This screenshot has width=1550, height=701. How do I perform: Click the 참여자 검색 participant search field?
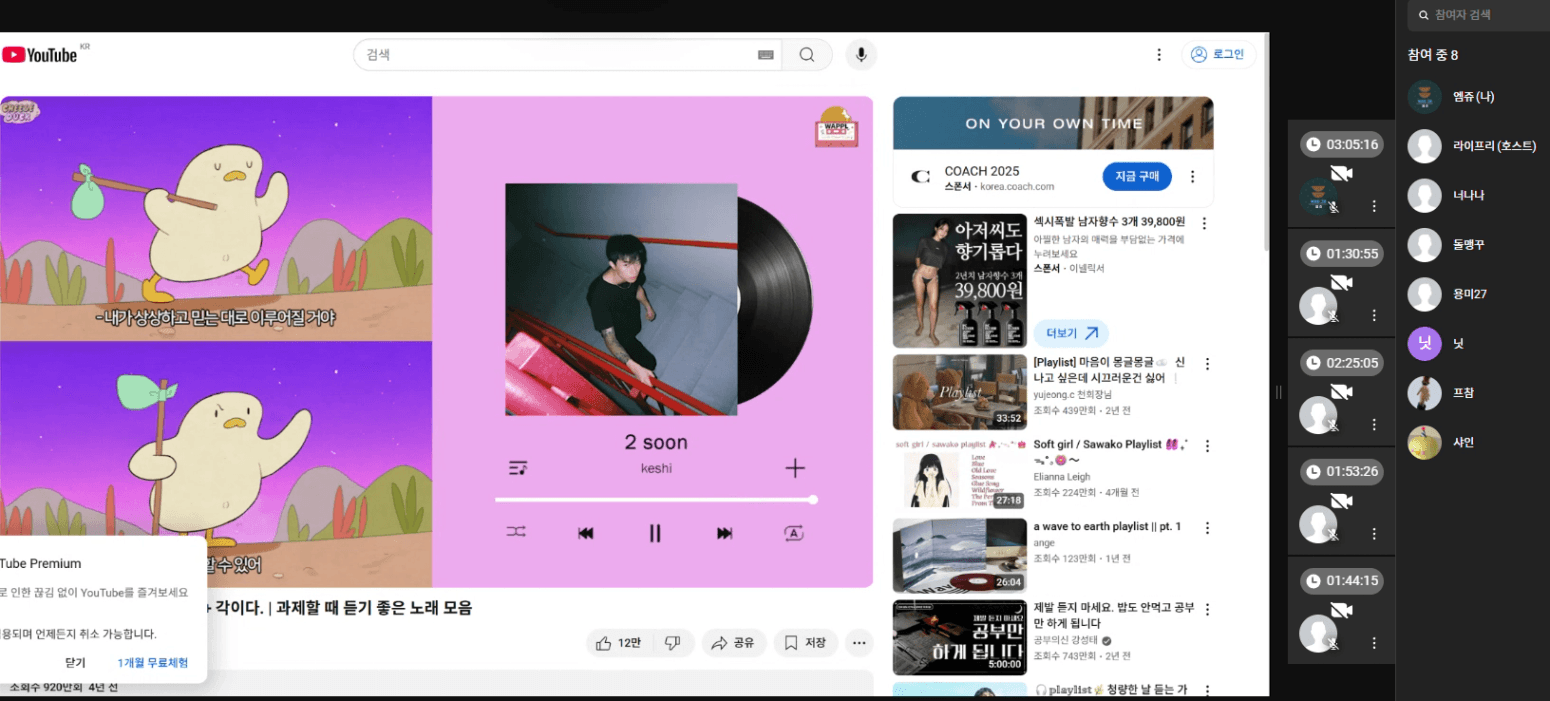[1479, 15]
